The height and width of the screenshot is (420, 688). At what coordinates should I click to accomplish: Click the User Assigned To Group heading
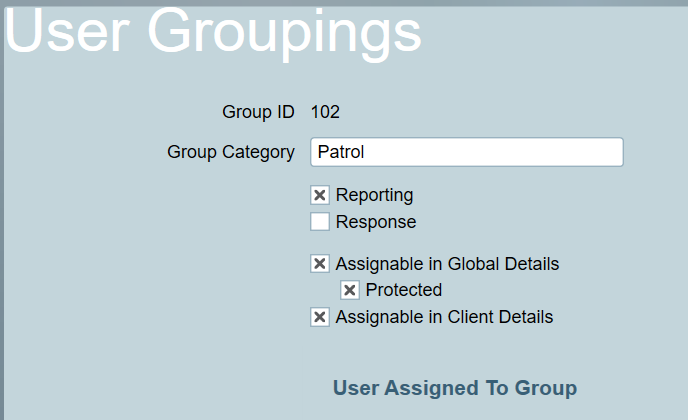click(x=455, y=388)
